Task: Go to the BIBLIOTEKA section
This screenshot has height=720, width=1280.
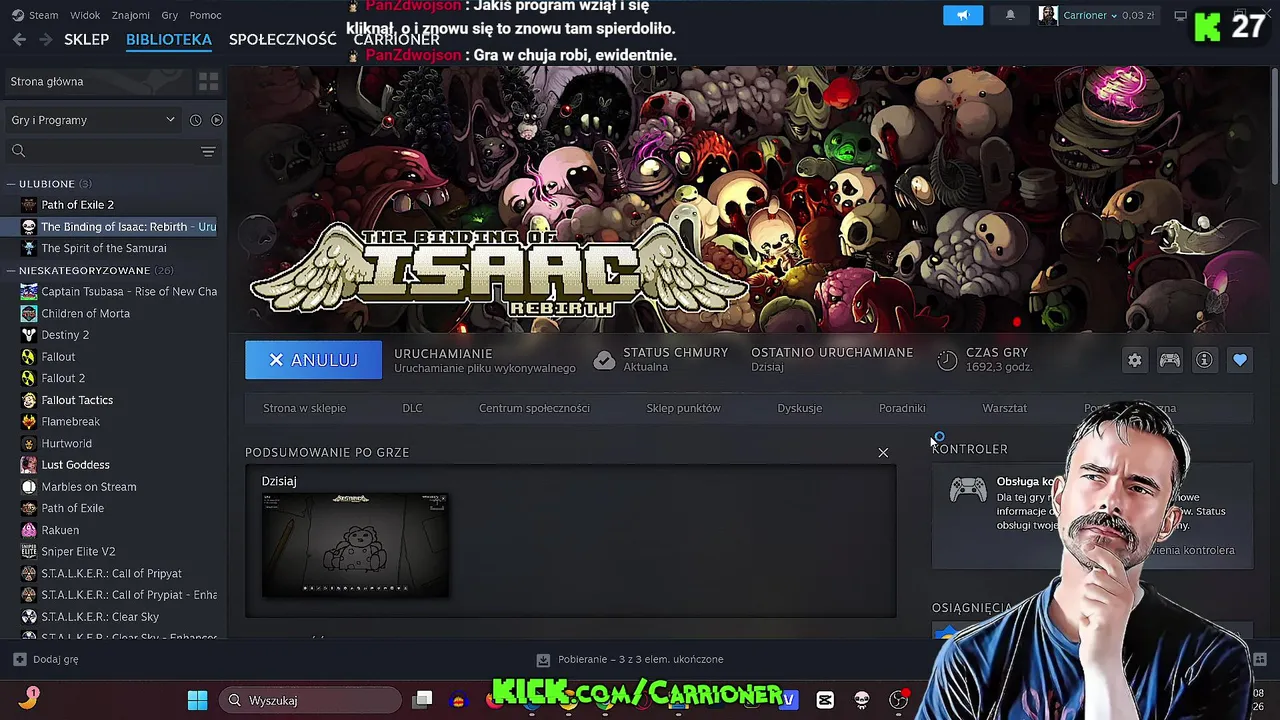Action: click(169, 39)
